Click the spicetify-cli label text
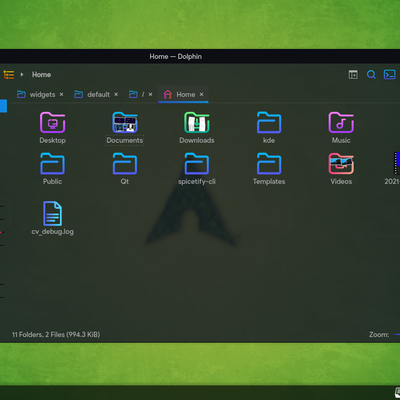This screenshot has width=400, height=400. click(197, 181)
